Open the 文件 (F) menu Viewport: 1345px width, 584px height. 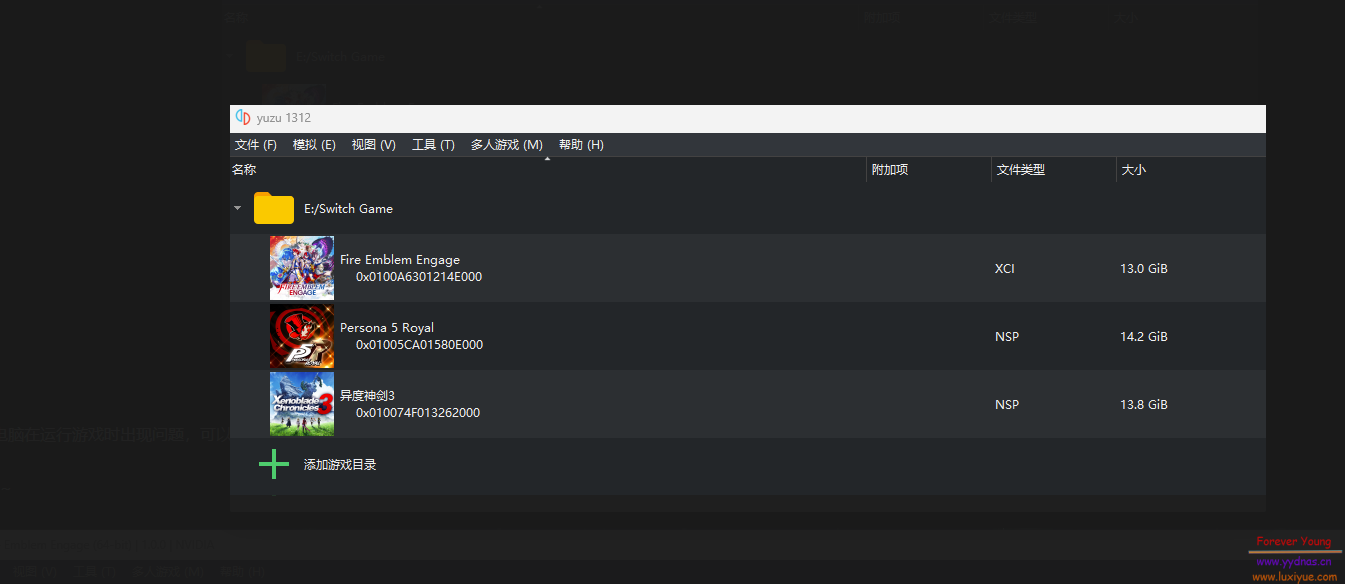tap(255, 145)
